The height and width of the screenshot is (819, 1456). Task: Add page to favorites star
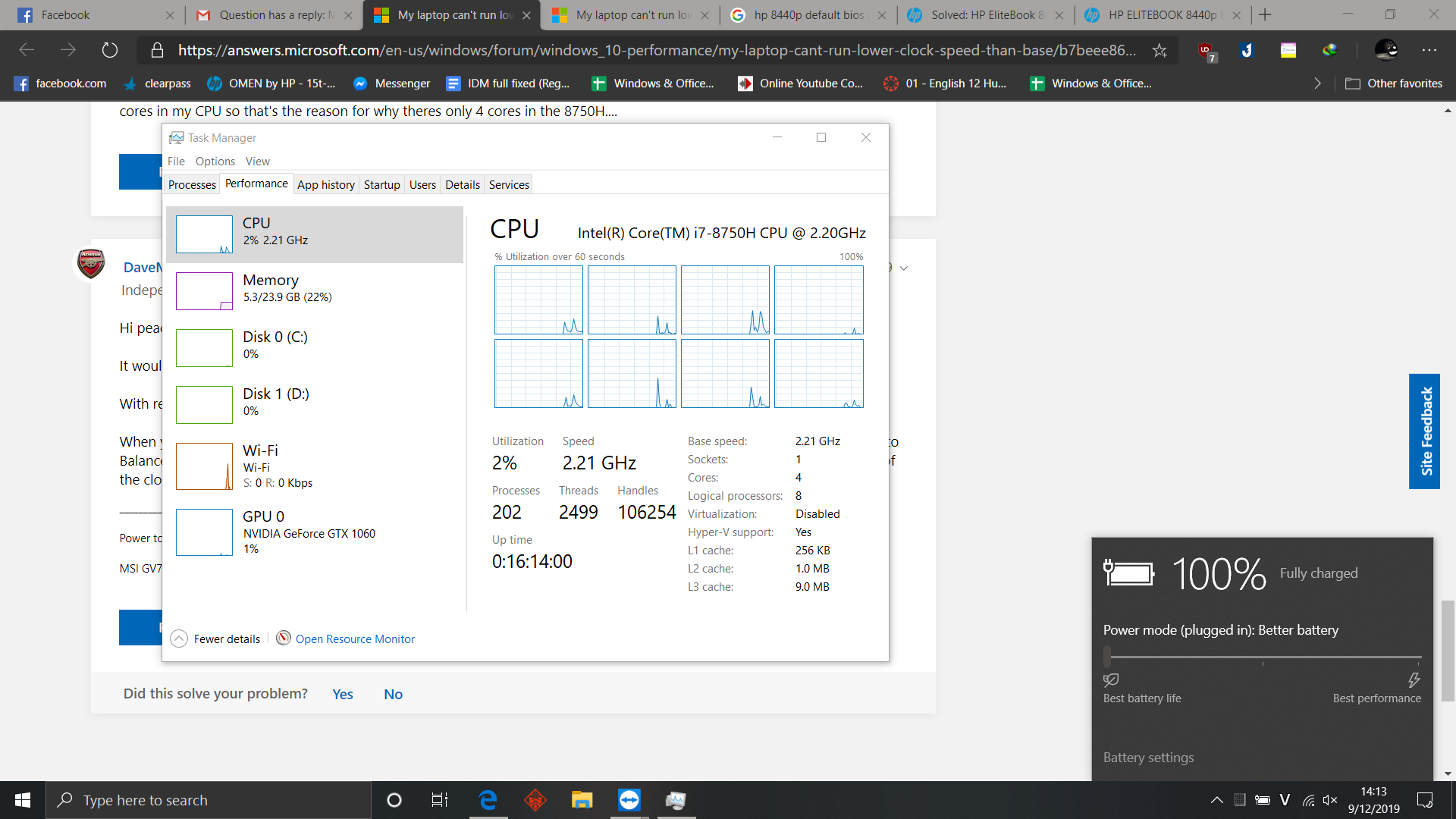pos(1159,50)
